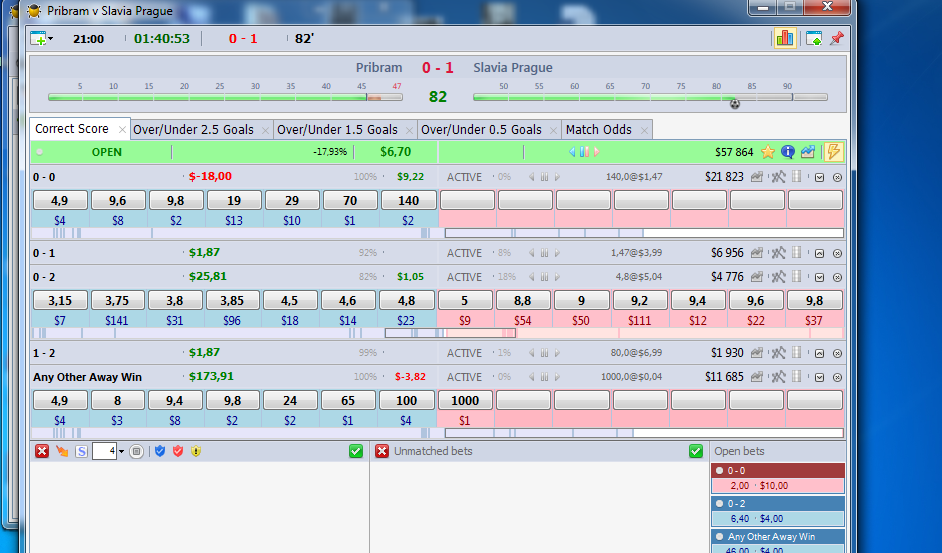This screenshot has height=553, width=942.
Task: Close the Over/Under 2.5 Goals tab
Action: pyautogui.click(x=265, y=130)
